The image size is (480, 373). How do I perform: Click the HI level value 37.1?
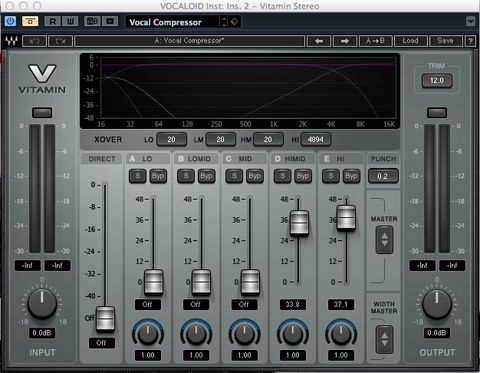(x=341, y=304)
